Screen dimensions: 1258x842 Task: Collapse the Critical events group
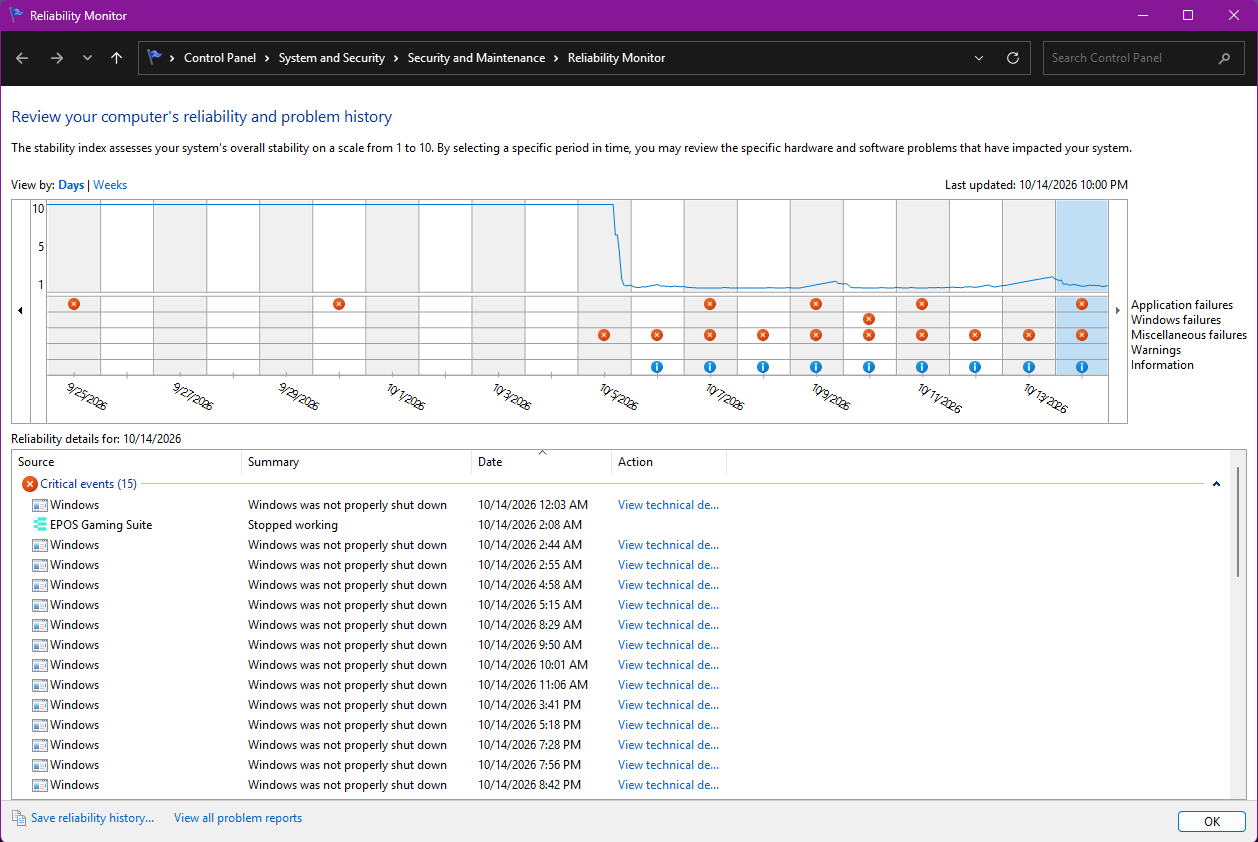[x=1216, y=484]
